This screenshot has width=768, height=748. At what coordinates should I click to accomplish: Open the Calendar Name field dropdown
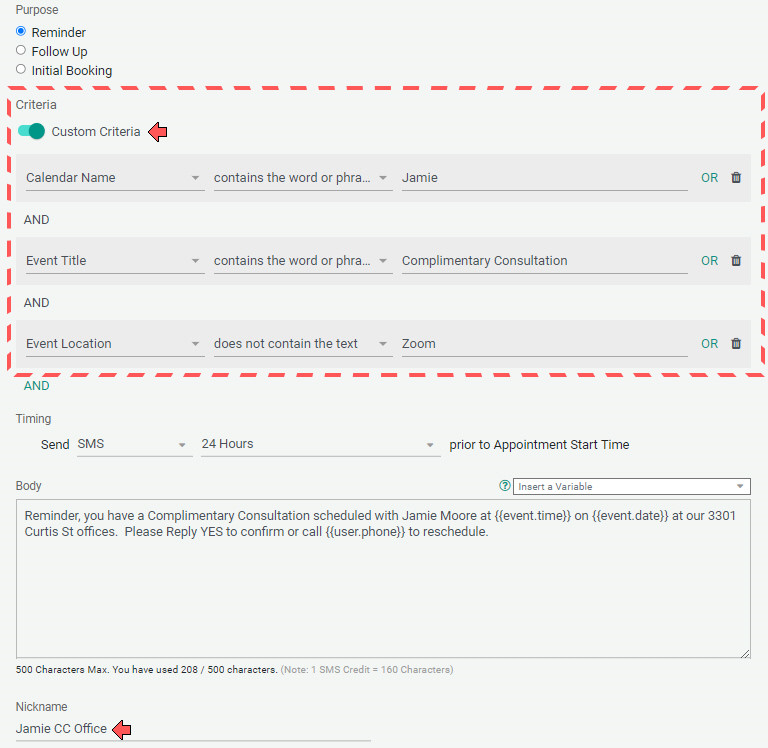(115, 178)
